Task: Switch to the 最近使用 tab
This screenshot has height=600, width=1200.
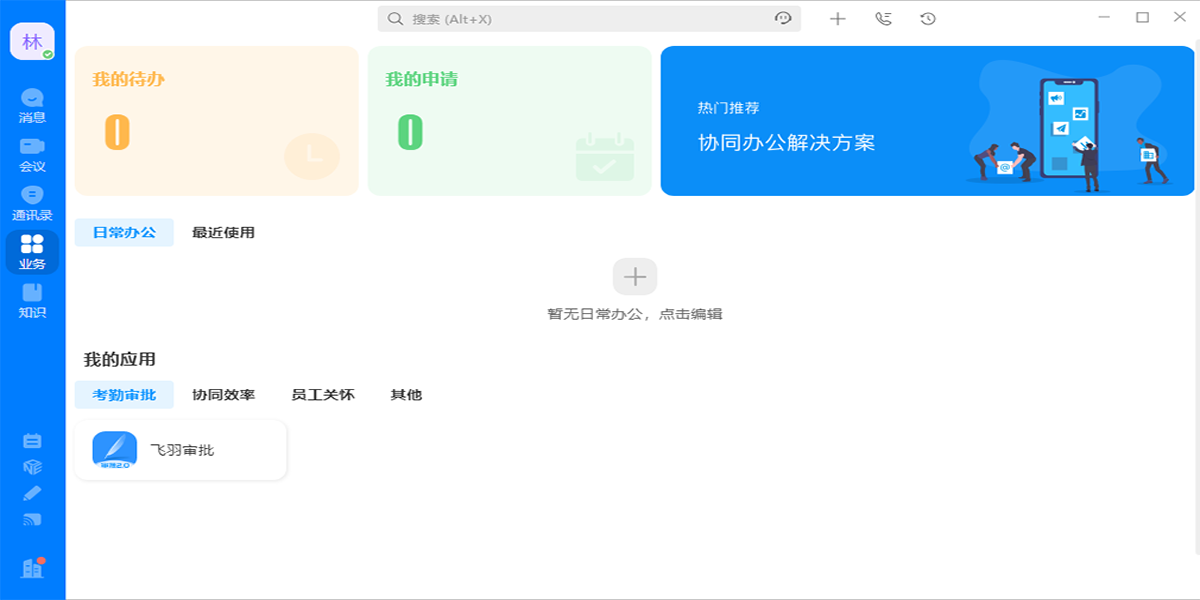Action: point(223,233)
